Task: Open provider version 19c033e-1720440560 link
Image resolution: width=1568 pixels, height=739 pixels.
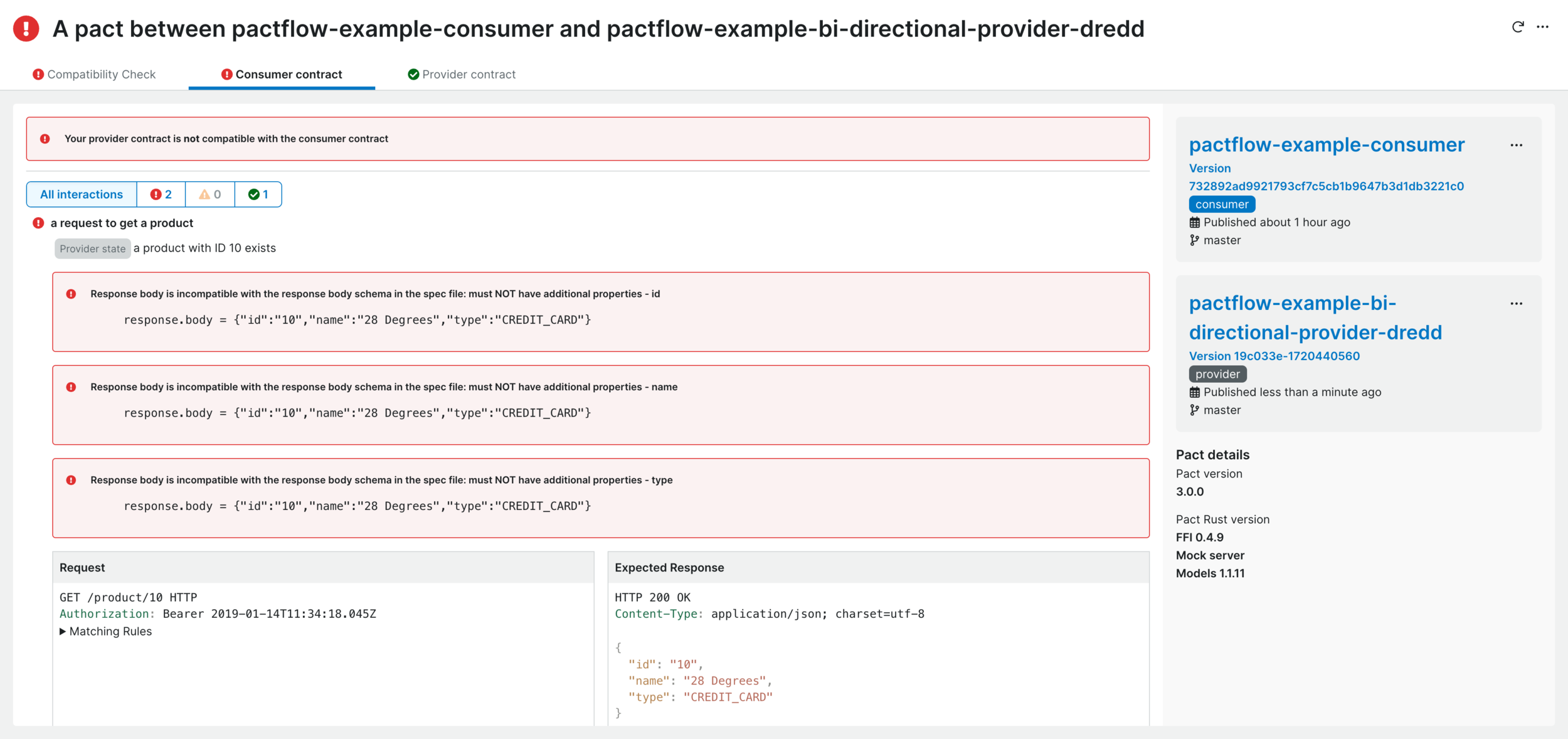Action: point(1274,356)
